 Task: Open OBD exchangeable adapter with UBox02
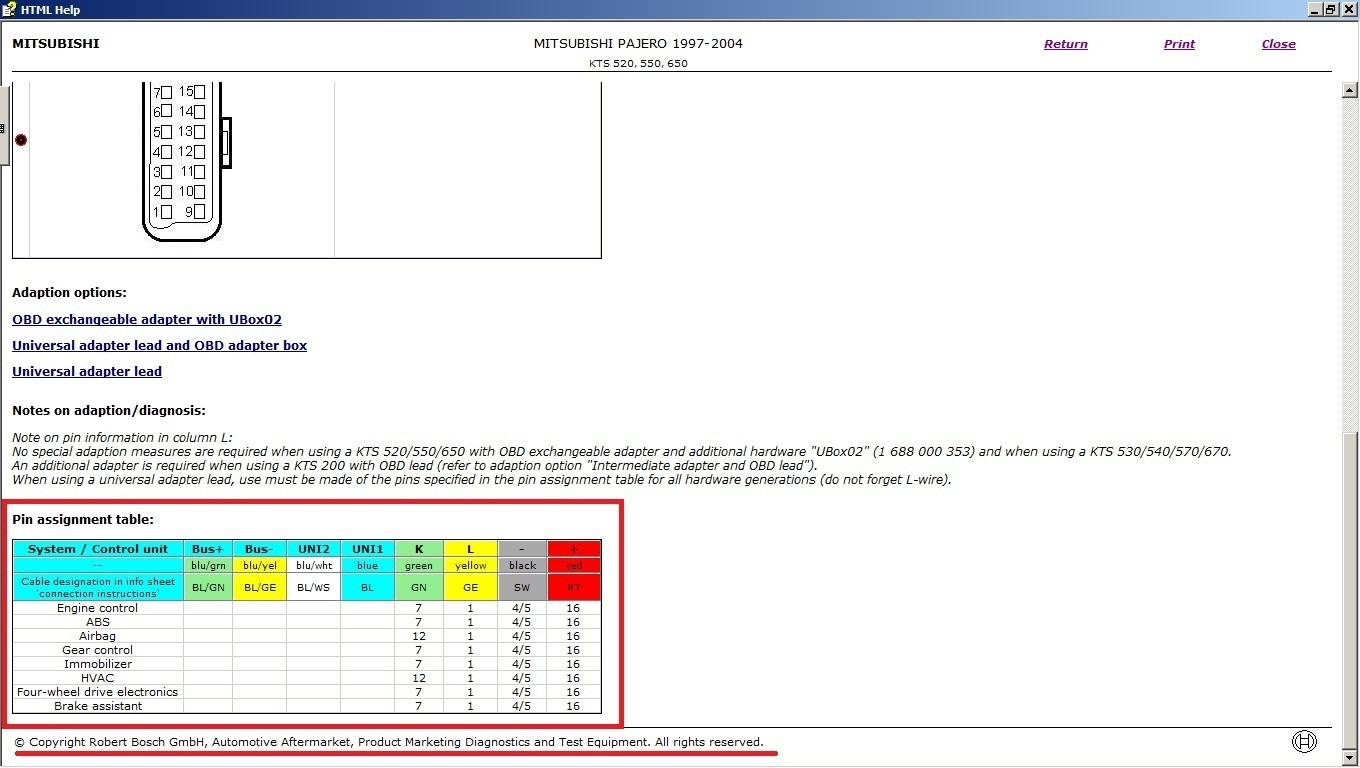(x=147, y=320)
